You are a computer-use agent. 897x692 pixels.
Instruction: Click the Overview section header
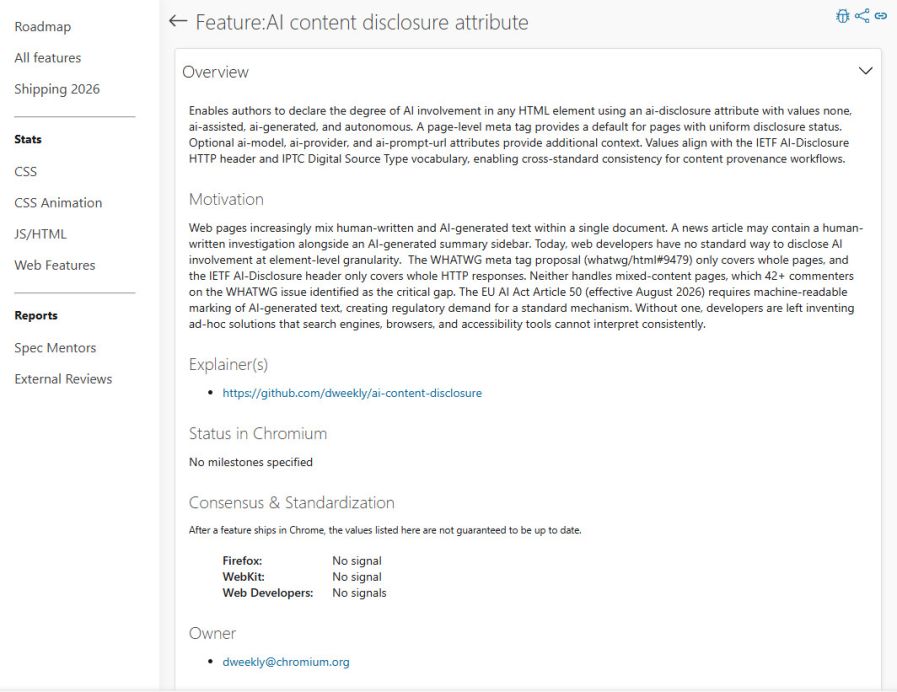coord(216,72)
